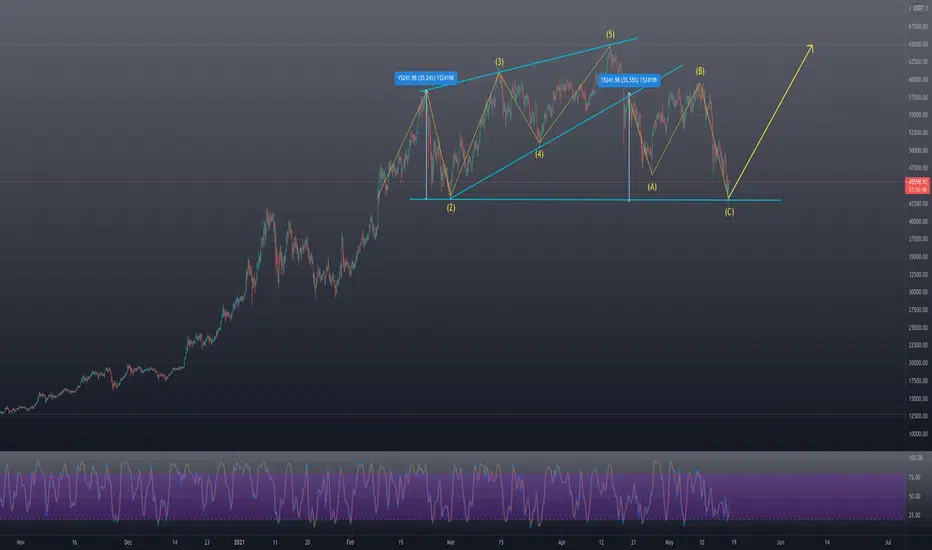Click the measurement label showing 35.55%
This screenshot has width=932, height=550.
[628, 80]
